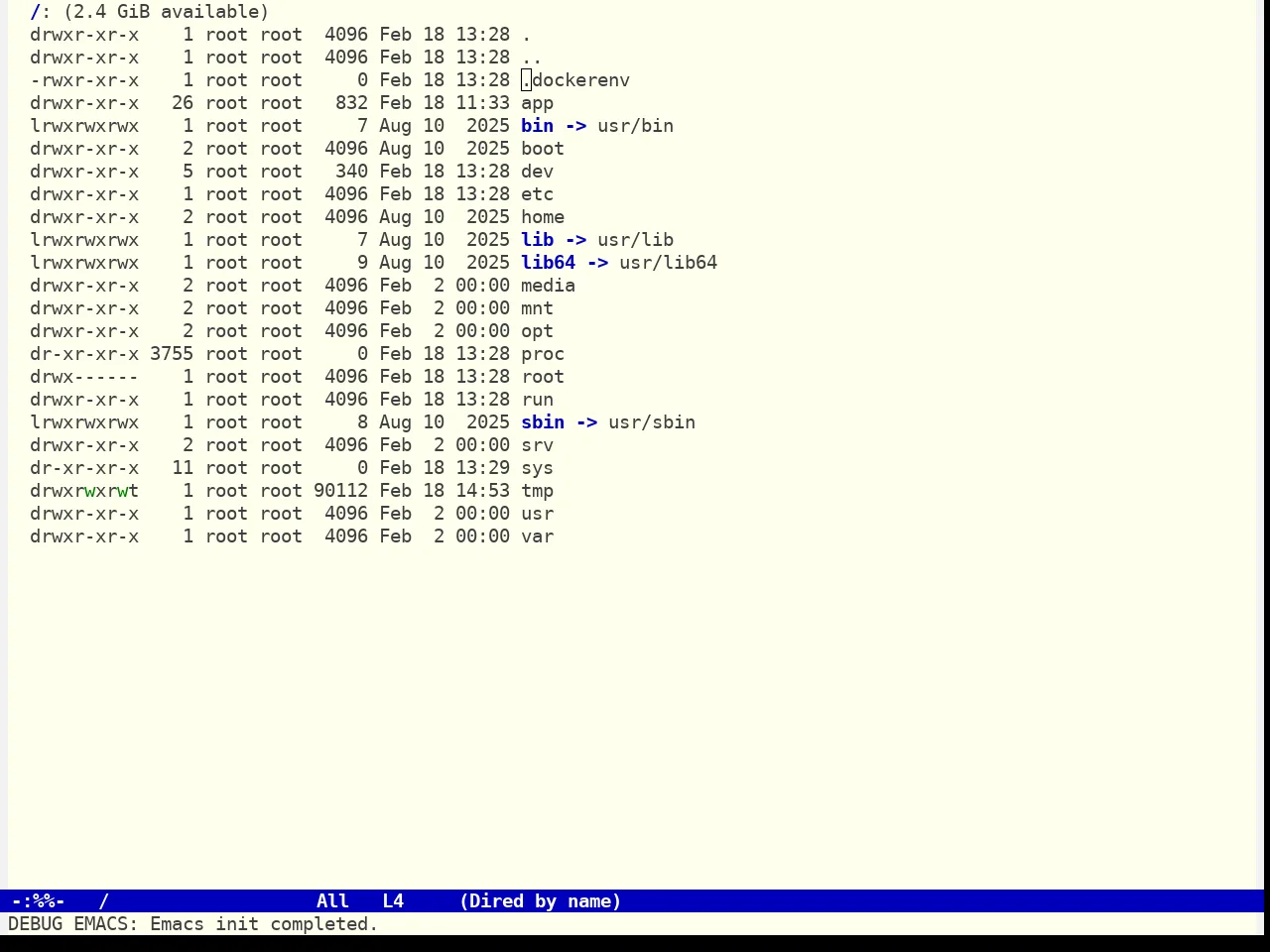Click the '-:%%-' buffer status indicator

coord(38,901)
